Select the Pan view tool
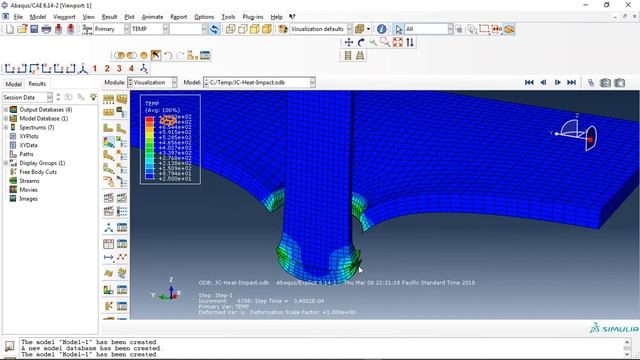640x360 pixels. tap(349, 42)
